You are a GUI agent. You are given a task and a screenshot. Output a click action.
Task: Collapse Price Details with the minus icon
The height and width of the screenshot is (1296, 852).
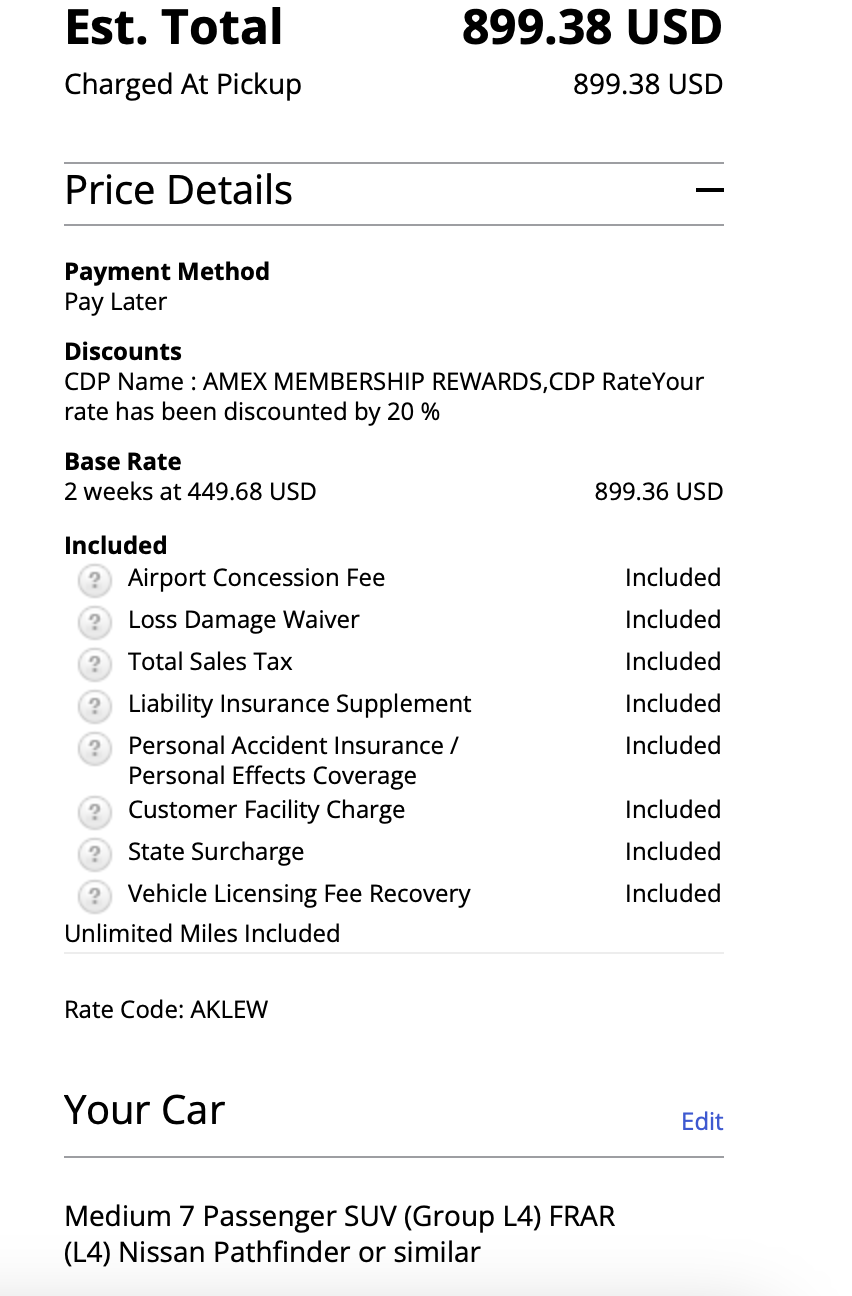point(709,190)
